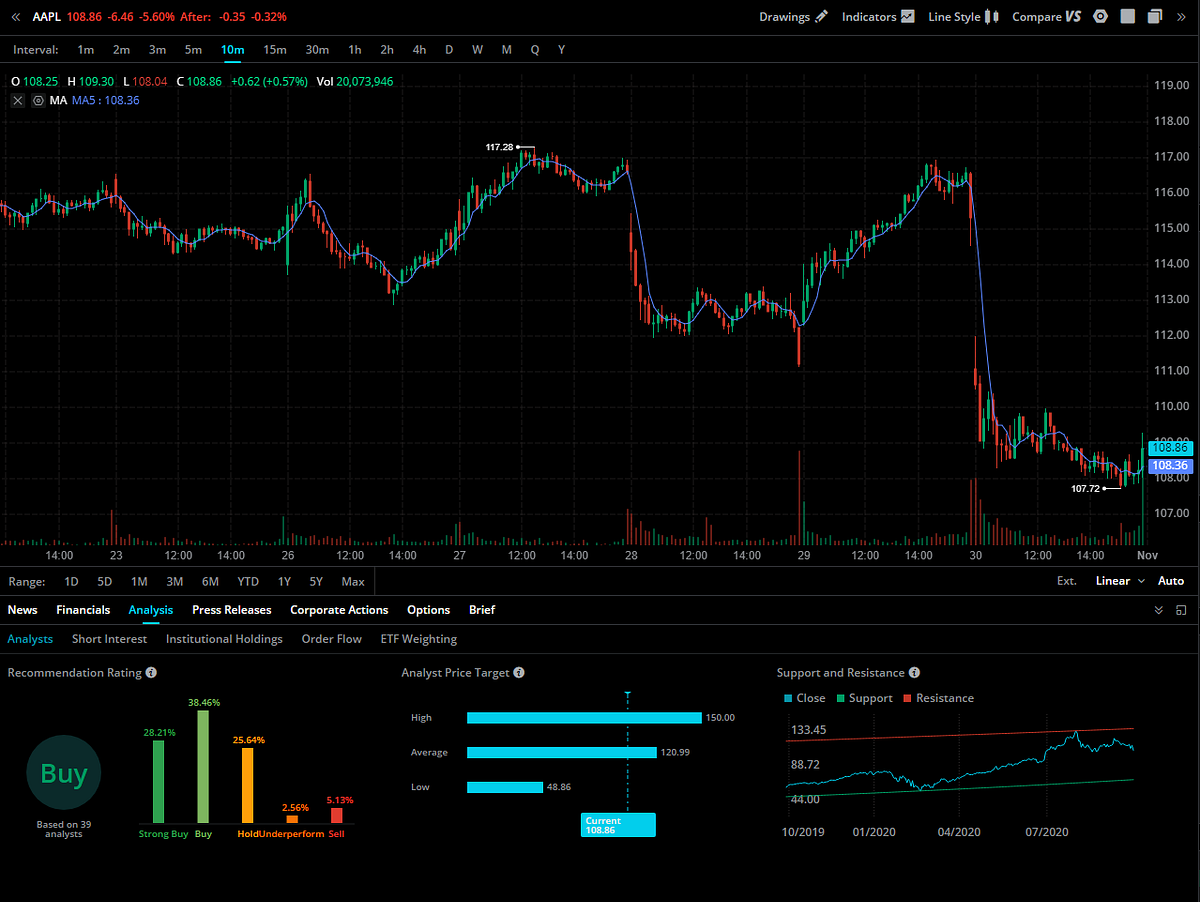Set interval to D (daily)

pyautogui.click(x=449, y=49)
